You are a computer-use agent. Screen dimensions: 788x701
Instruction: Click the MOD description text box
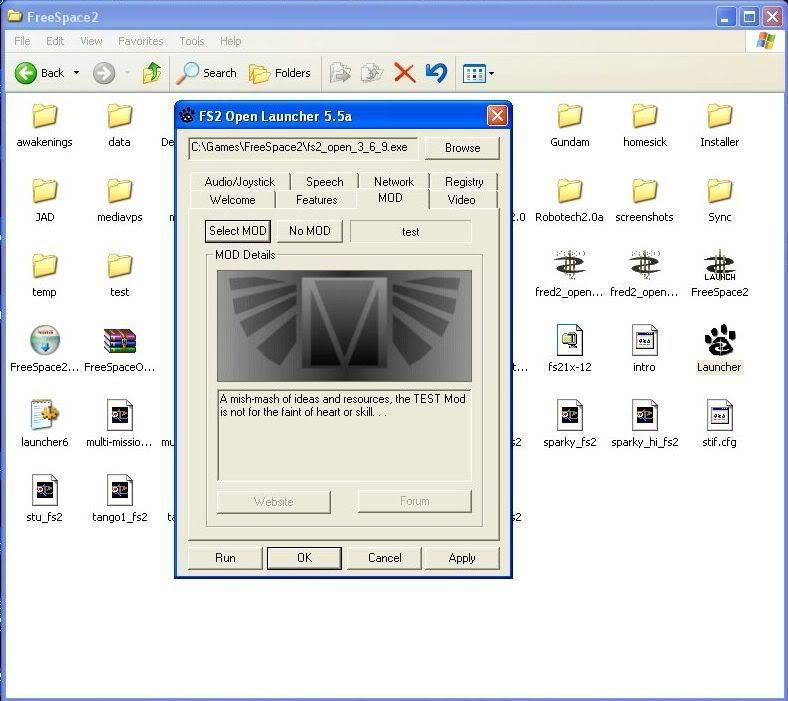[x=344, y=435]
